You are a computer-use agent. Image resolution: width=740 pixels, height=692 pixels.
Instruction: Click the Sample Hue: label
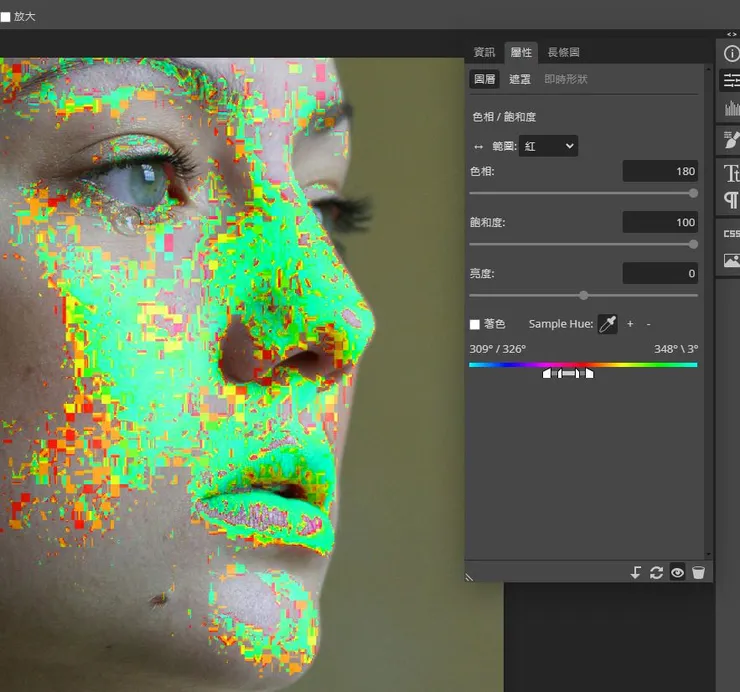(x=561, y=324)
